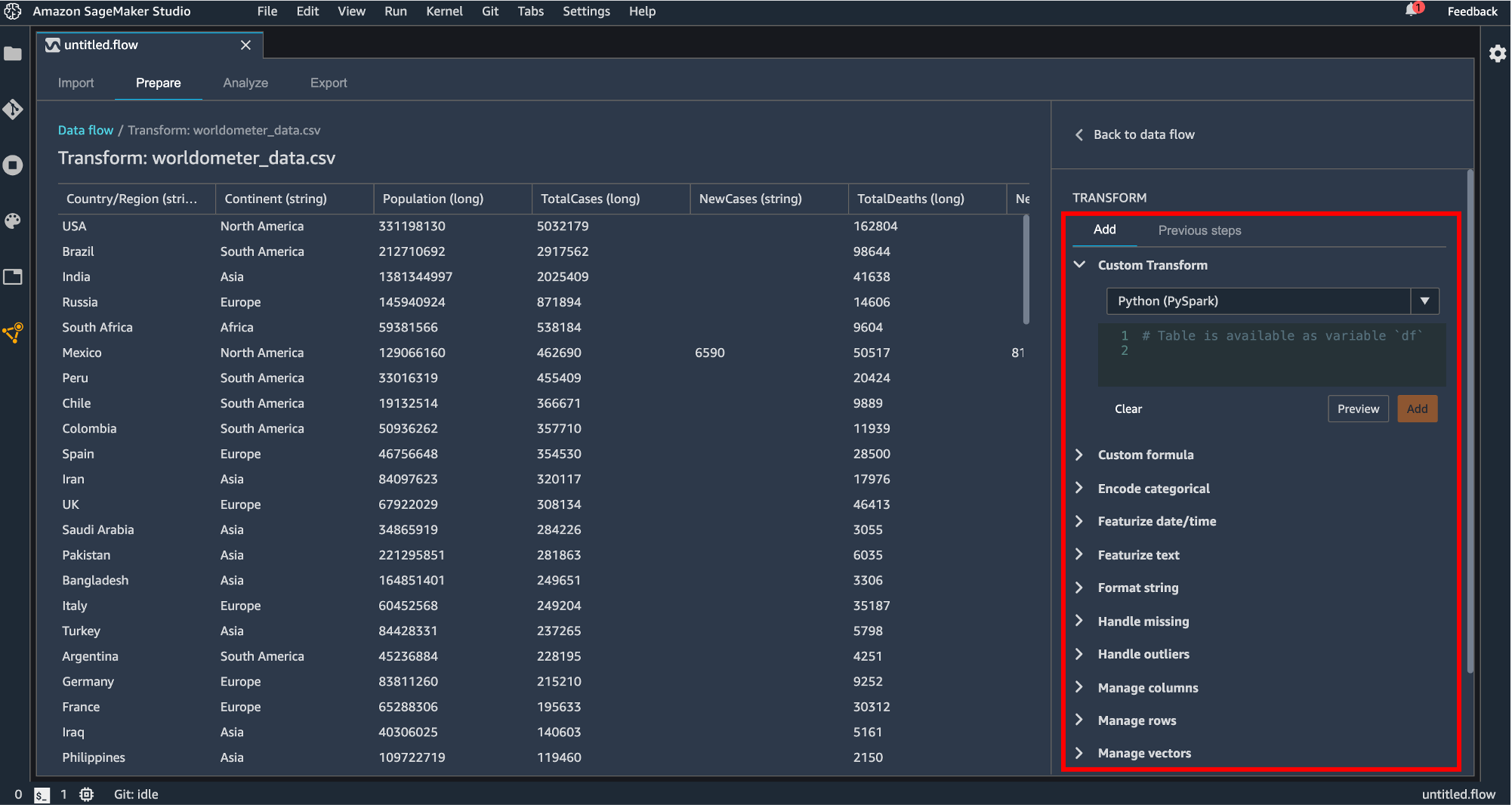Click the NewCases (string) column header
1512x805 pixels.
tap(770, 199)
